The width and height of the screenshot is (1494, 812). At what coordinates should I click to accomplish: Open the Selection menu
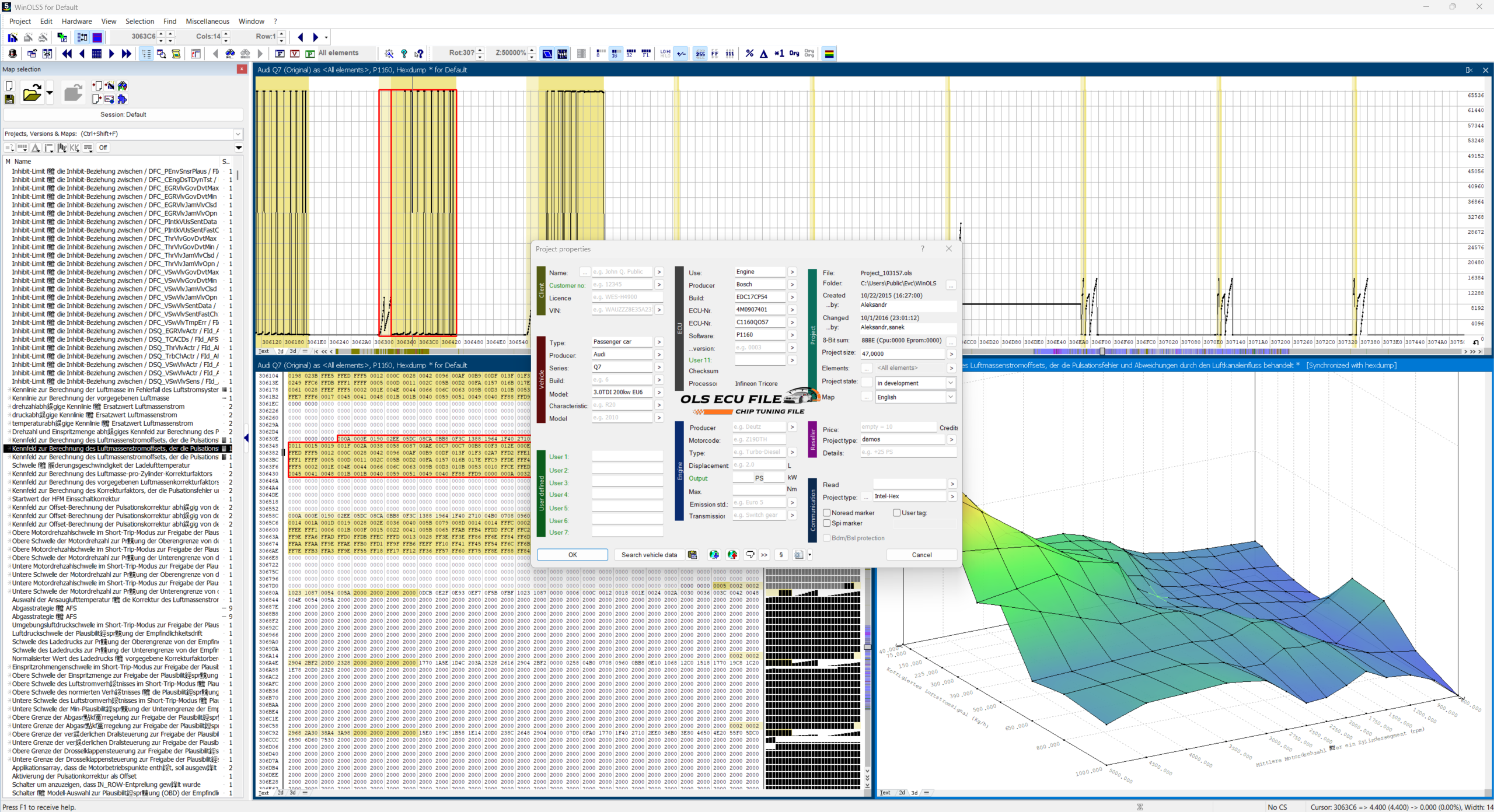(140, 22)
